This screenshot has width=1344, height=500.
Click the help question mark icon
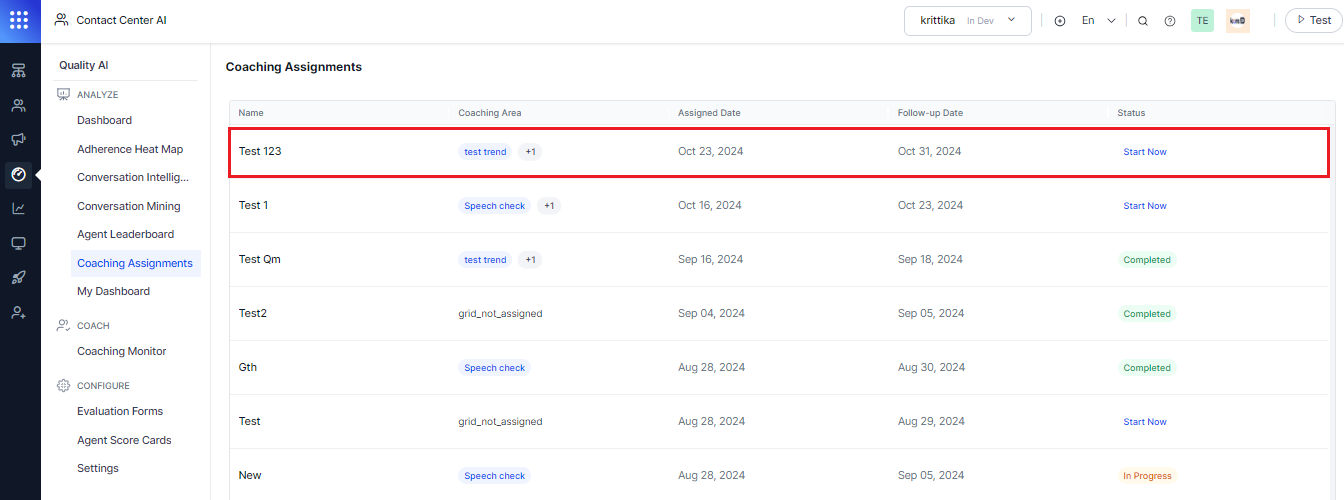coord(1170,20)
